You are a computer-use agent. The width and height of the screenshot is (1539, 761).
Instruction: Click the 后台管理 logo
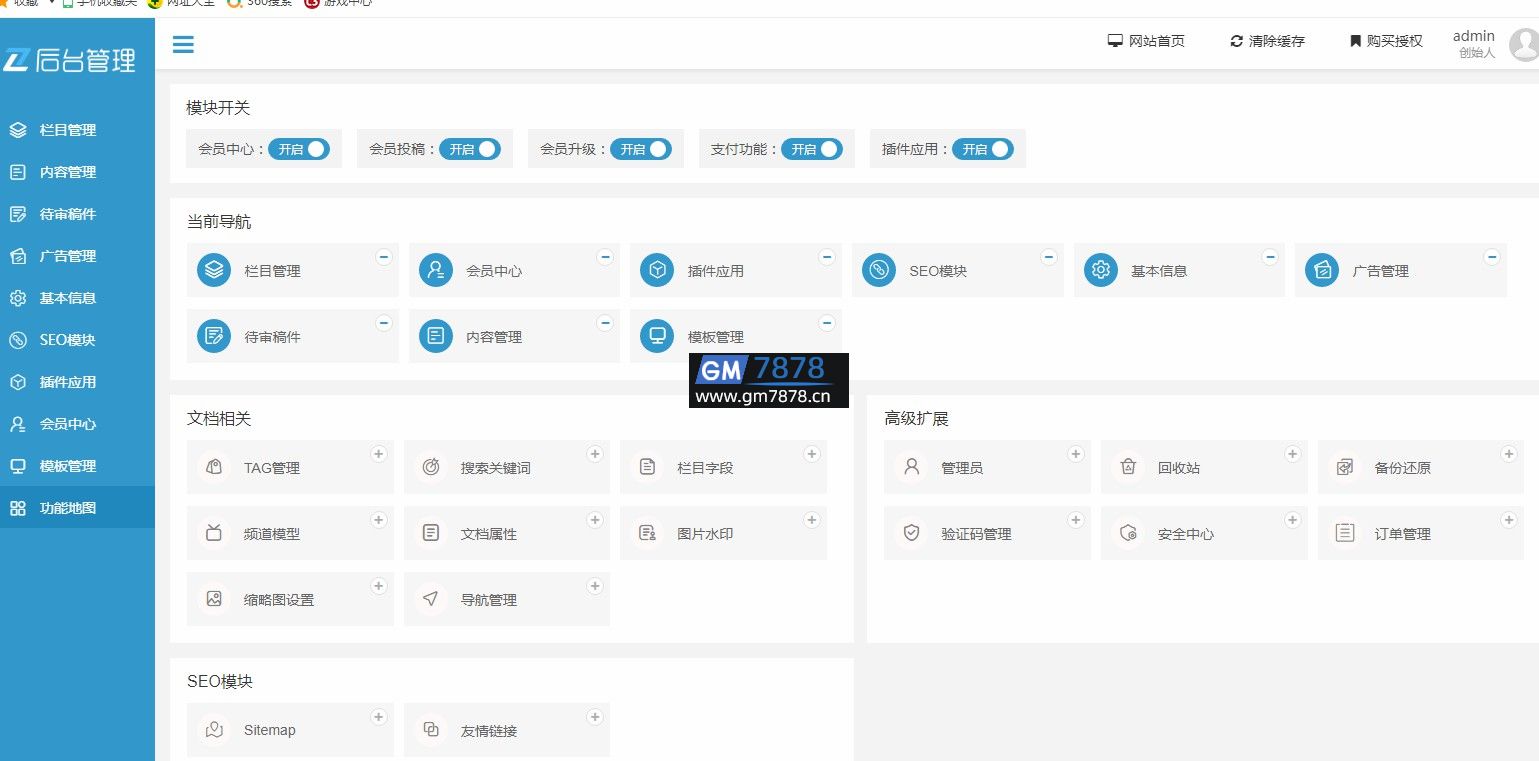69,61
